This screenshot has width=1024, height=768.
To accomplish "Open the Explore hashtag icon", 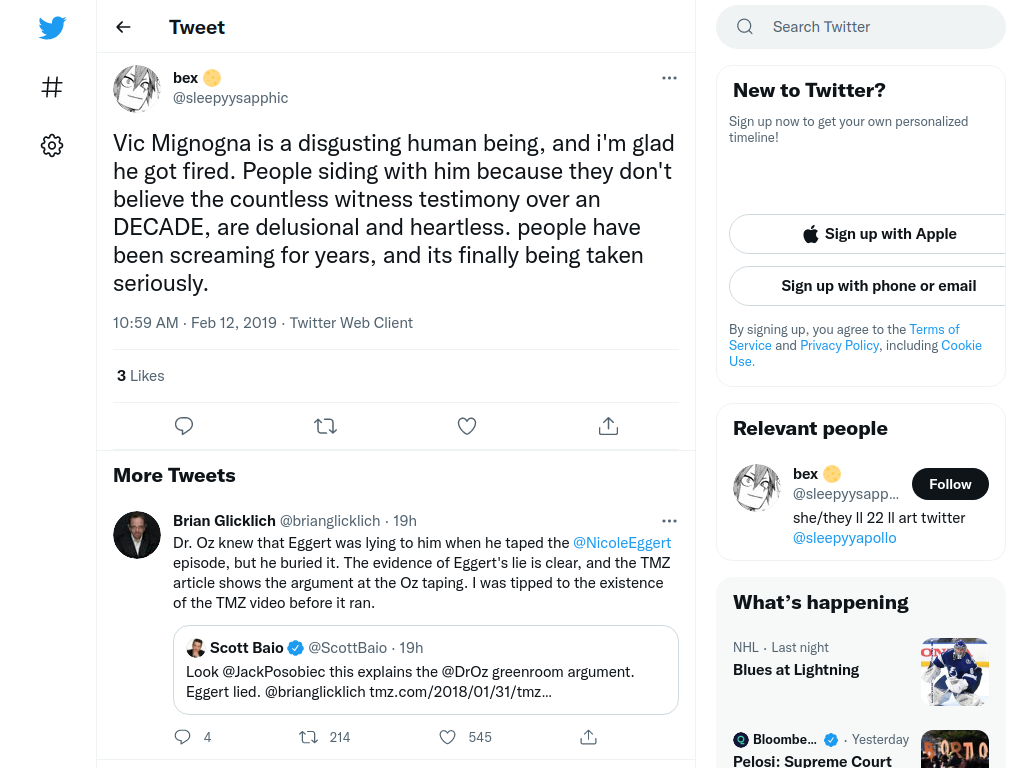I will click(x=52, y=87).
